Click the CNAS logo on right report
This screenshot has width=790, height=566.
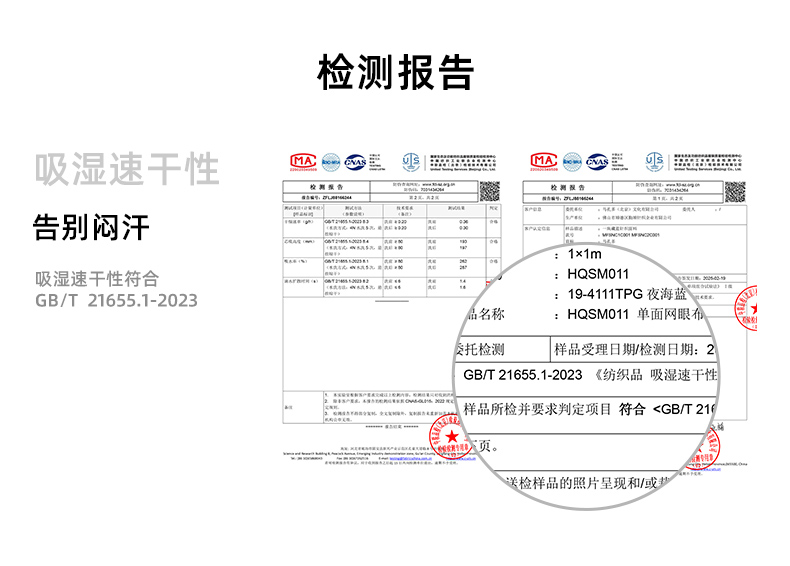coord(597,162)
